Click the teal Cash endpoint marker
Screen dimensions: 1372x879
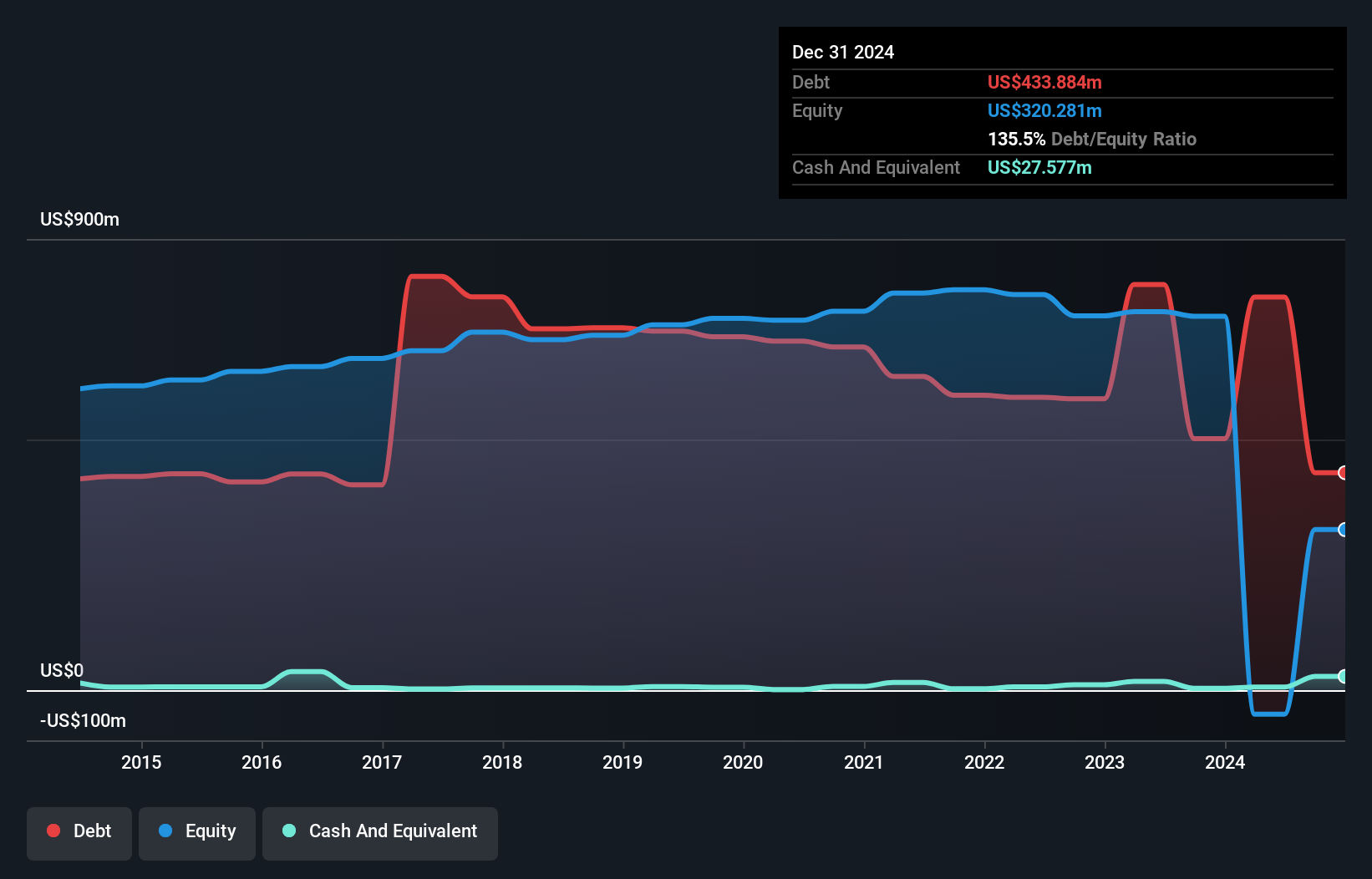tap(1343, 677)
